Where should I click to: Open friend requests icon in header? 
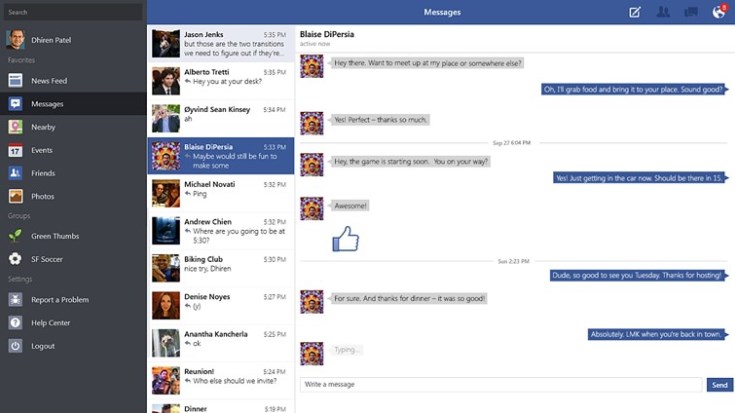point(663,12)
